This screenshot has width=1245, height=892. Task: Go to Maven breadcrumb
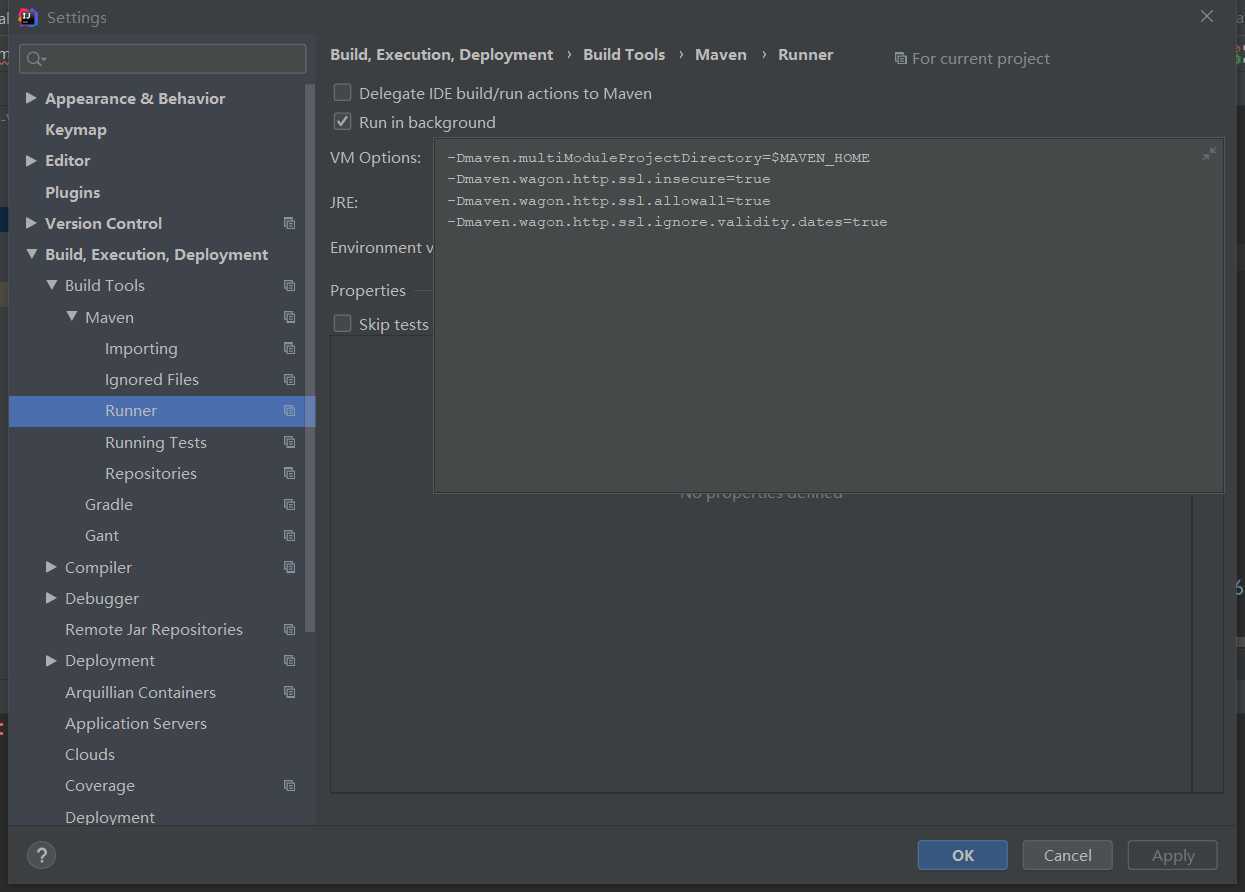coord(721,55)
